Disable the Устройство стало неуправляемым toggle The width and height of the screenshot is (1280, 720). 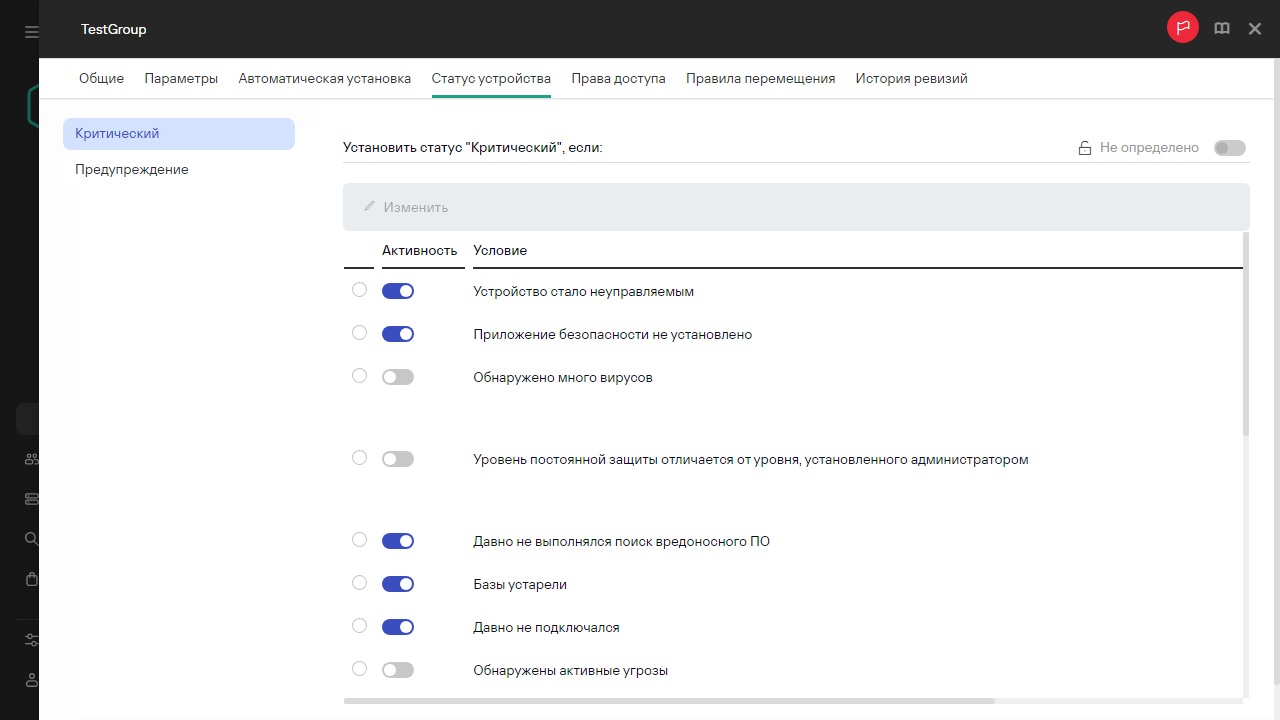(x=398, y=291)
